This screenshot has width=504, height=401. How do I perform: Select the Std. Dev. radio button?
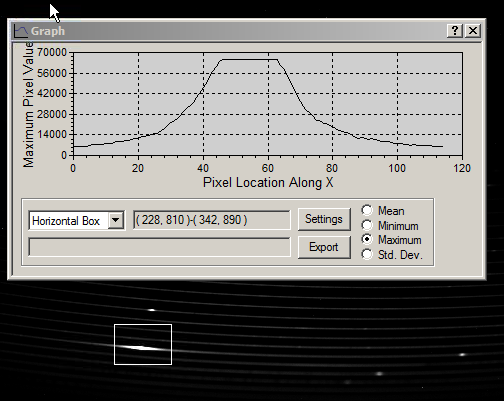367,254
